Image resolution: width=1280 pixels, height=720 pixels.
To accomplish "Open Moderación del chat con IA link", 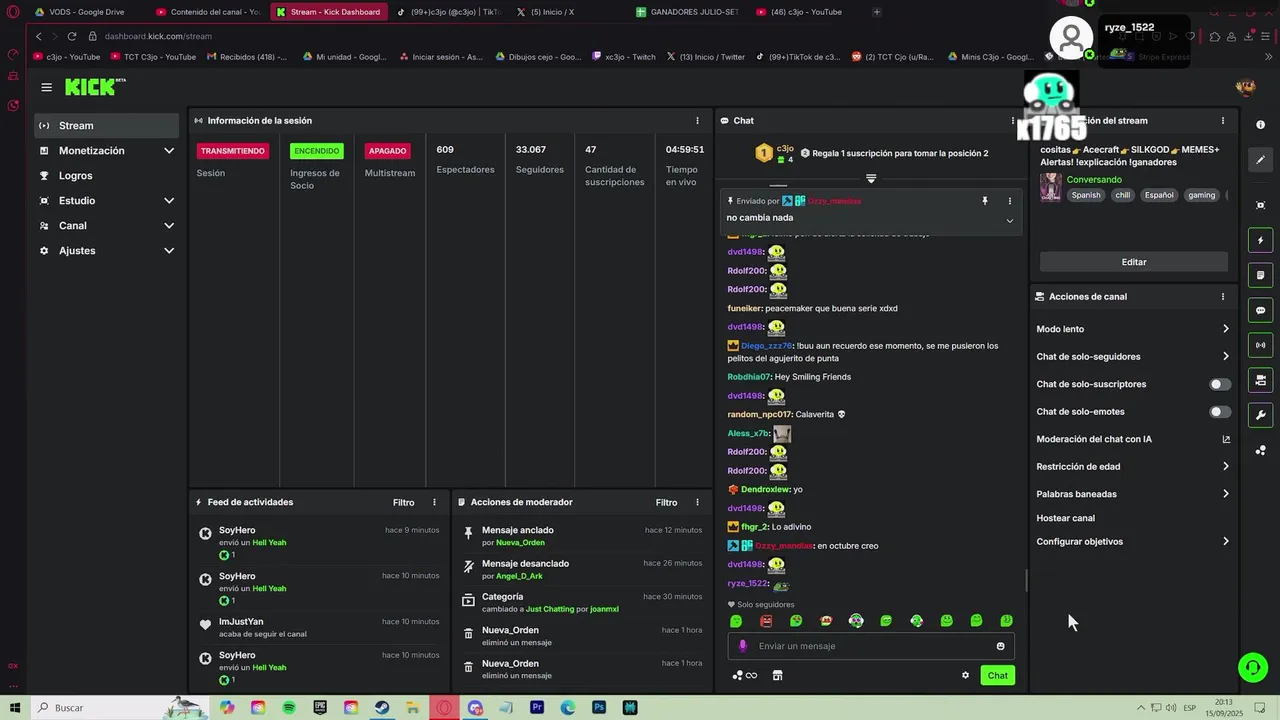I will [1226, 439].
